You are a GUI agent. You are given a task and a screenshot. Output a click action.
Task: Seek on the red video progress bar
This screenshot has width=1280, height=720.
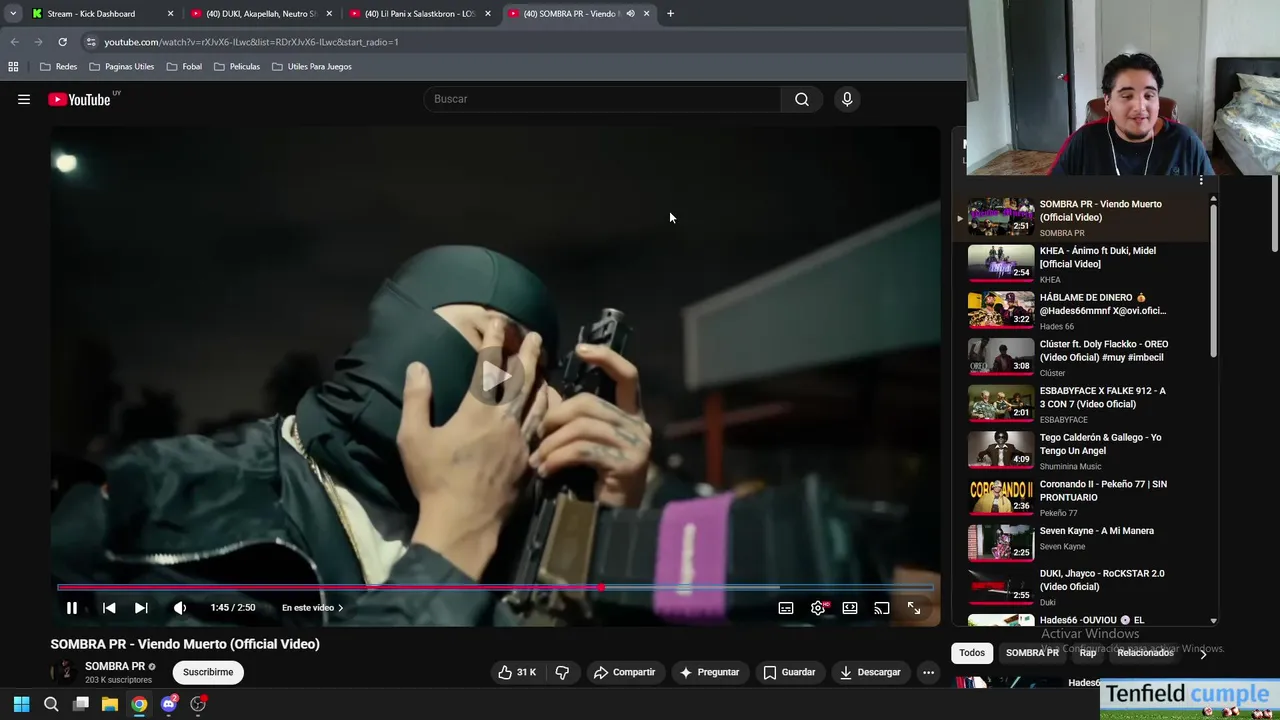pos(495,587)
